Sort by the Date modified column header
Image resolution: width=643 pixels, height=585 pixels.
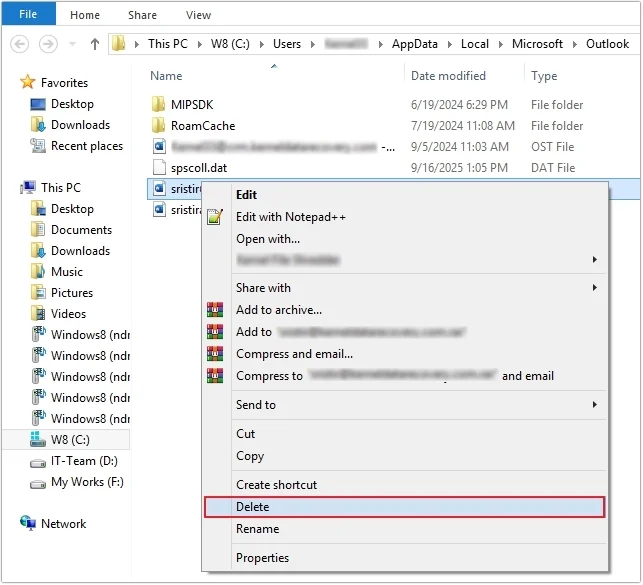pyautogui.click(x=448, y=76)
